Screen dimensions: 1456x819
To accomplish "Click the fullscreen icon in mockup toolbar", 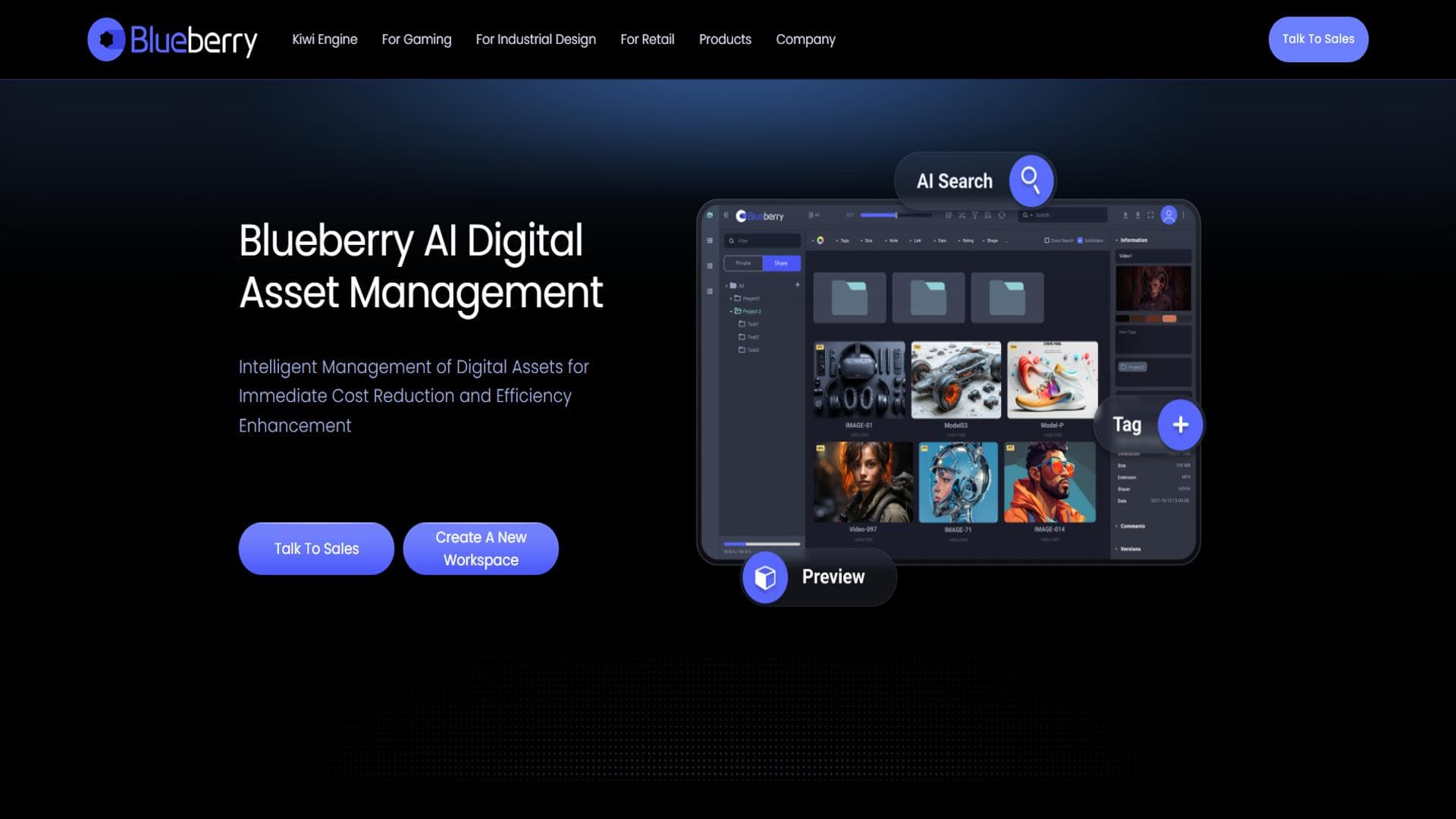I will 1150,215.
